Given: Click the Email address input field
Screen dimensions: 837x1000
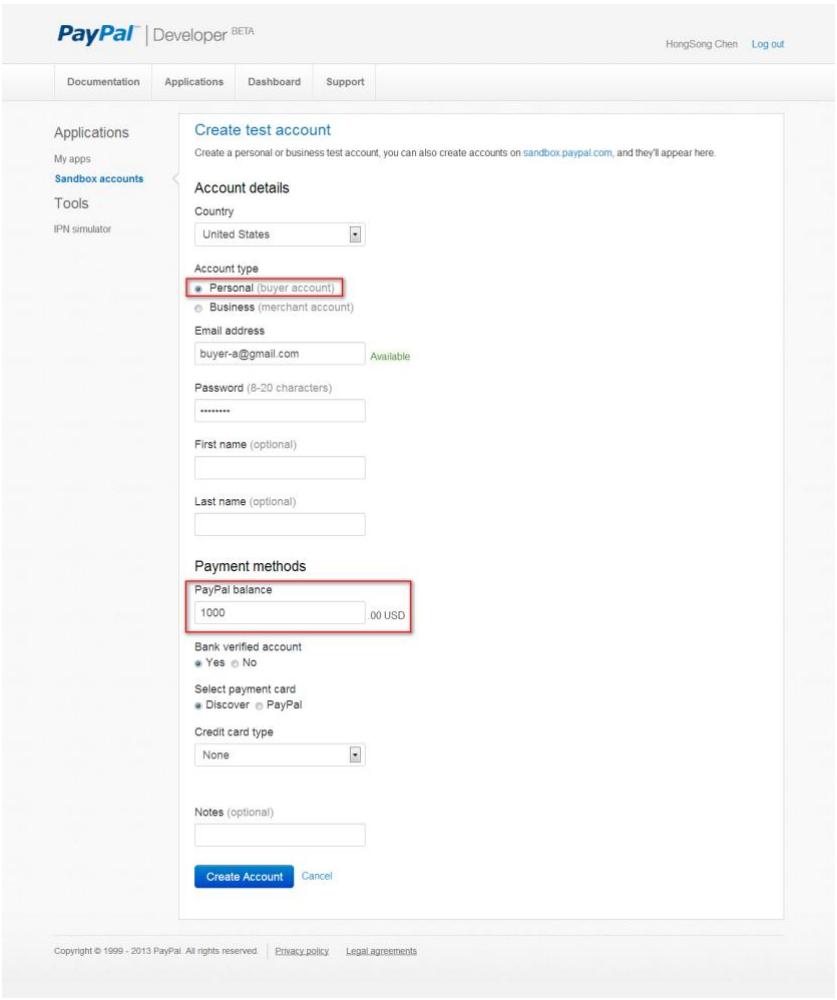Looking at the screenshot, I should (x=279, y=354).
